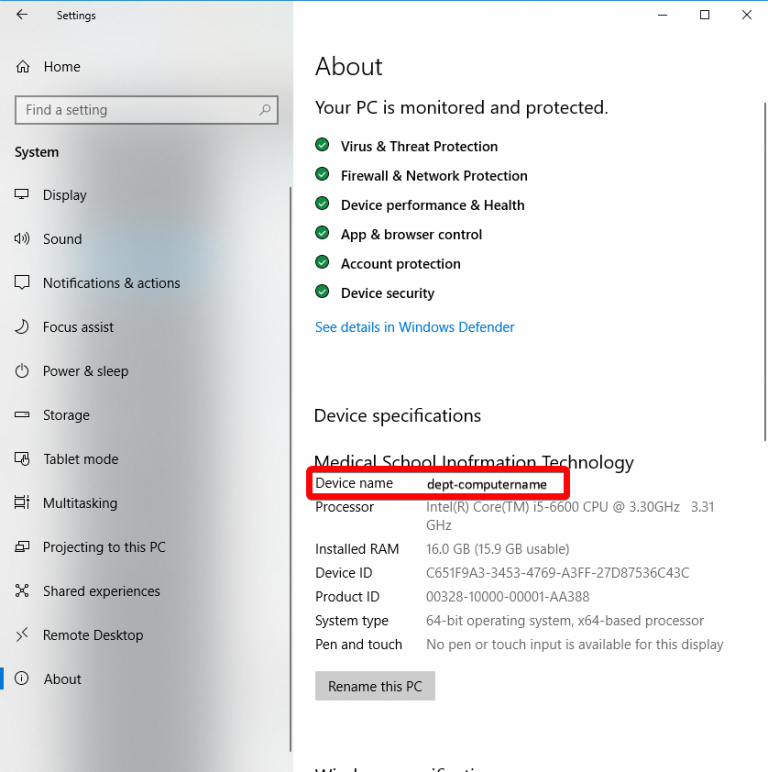Maximize the Settings window
The width and height of the screenshot is (768, 772).
point(705,14)
